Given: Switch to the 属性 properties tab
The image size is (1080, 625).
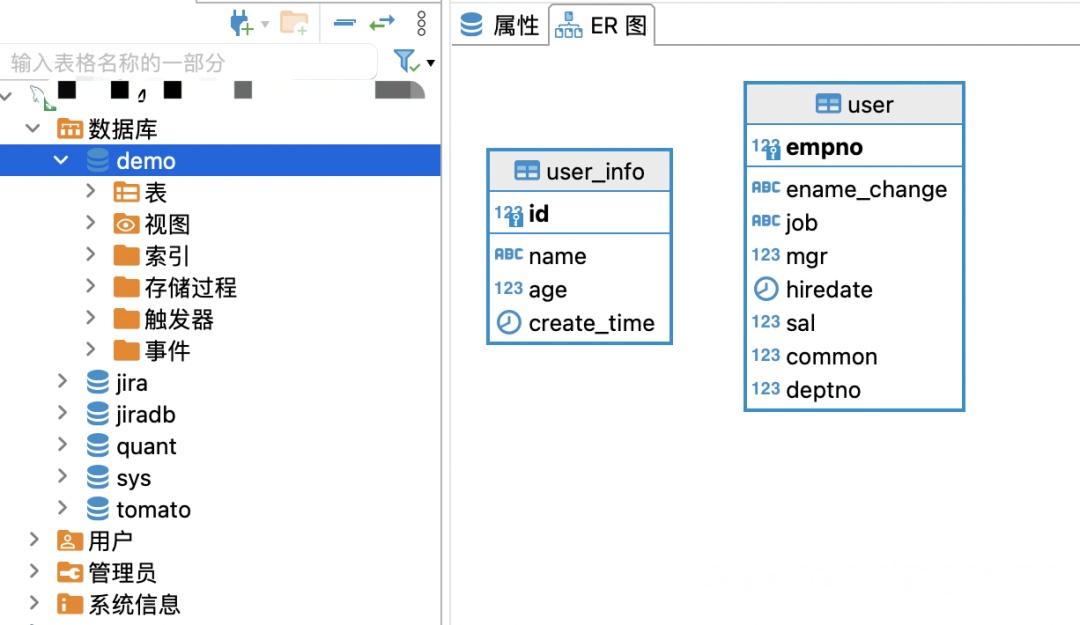Looking at the screenshot, I should [x=499, y=25].
